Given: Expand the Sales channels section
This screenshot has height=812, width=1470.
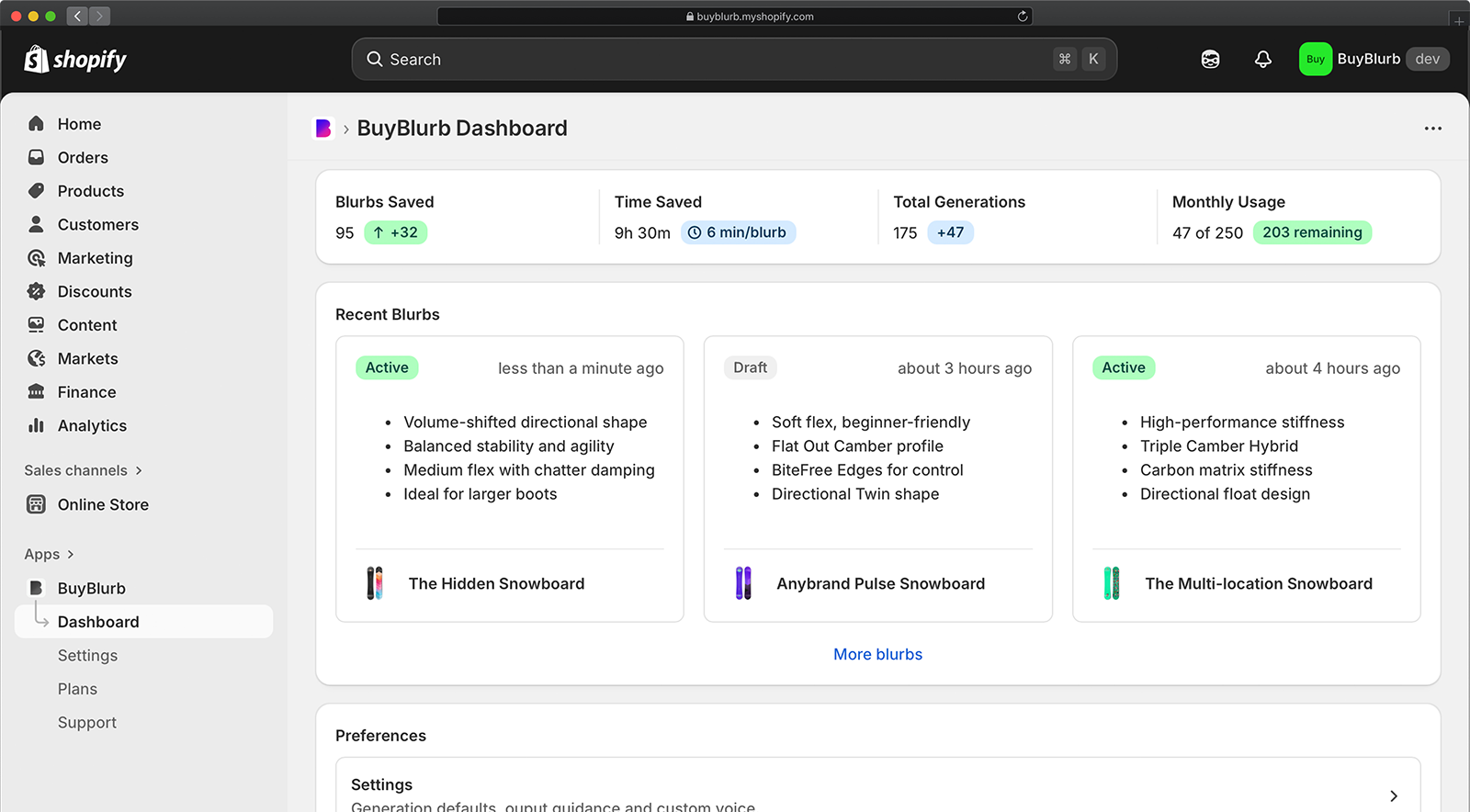Looking at the screenshot, I should pyautogui.click(x=84, y=470).
